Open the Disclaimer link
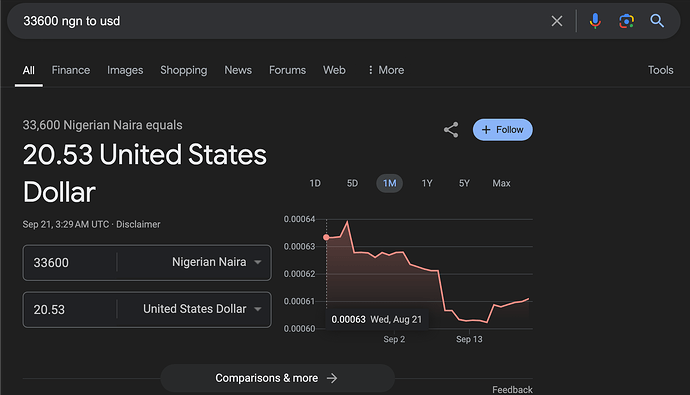Screen dimensions: 690x395 138,224
